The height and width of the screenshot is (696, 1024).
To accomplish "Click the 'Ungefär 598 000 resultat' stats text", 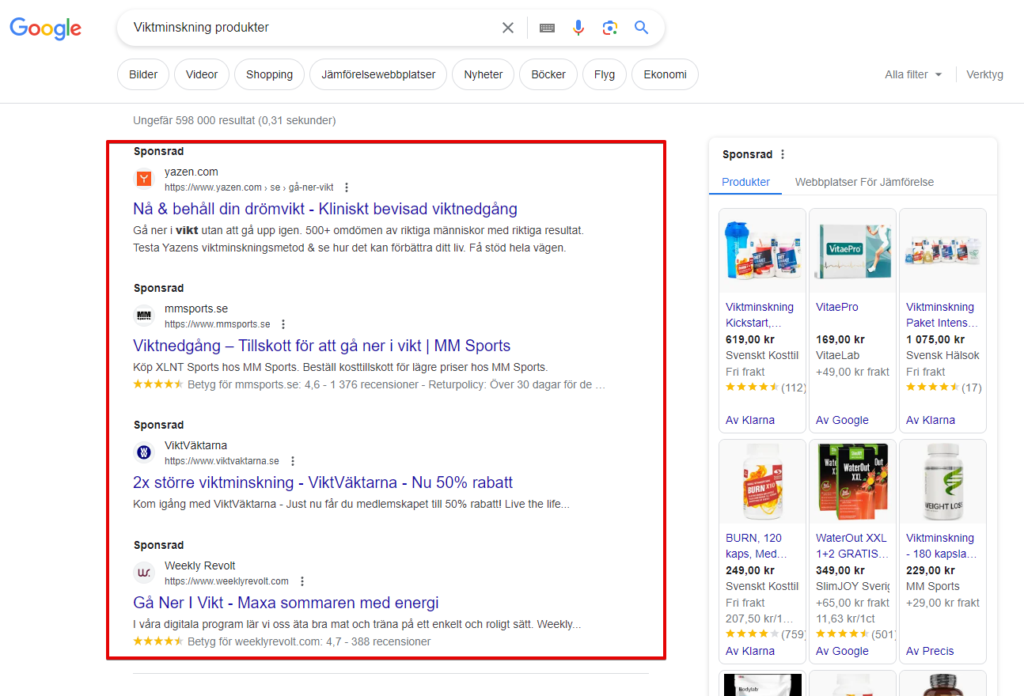I will (234, 121).
